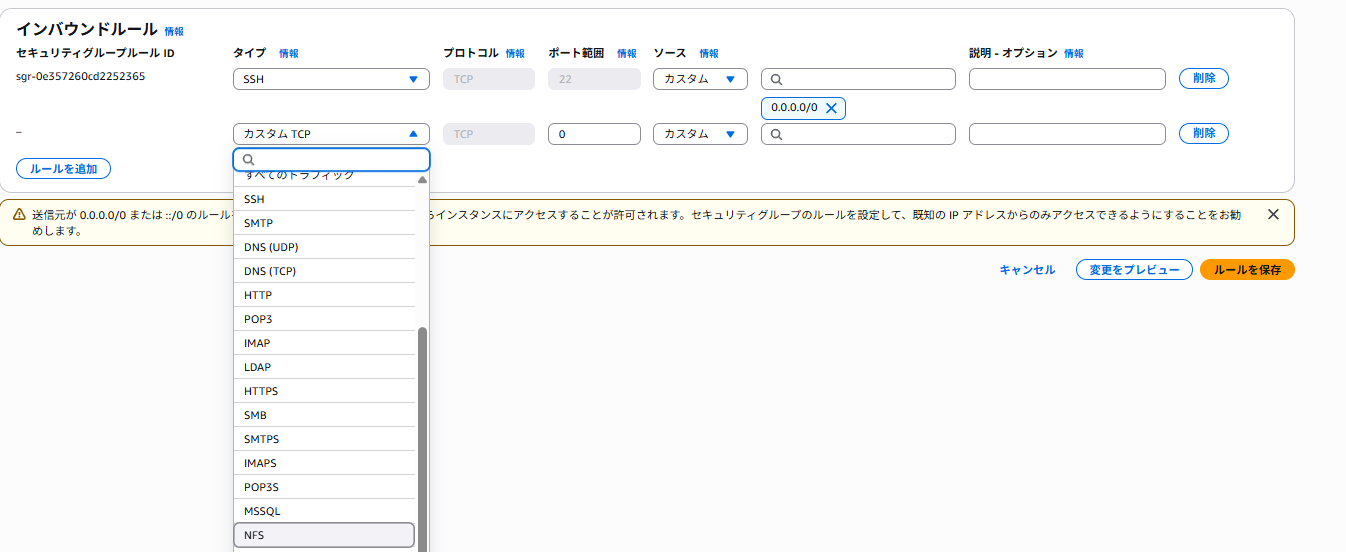The image size is (1346, 552).
Task: Select SMTP from the type list
Action: point(324,223)
